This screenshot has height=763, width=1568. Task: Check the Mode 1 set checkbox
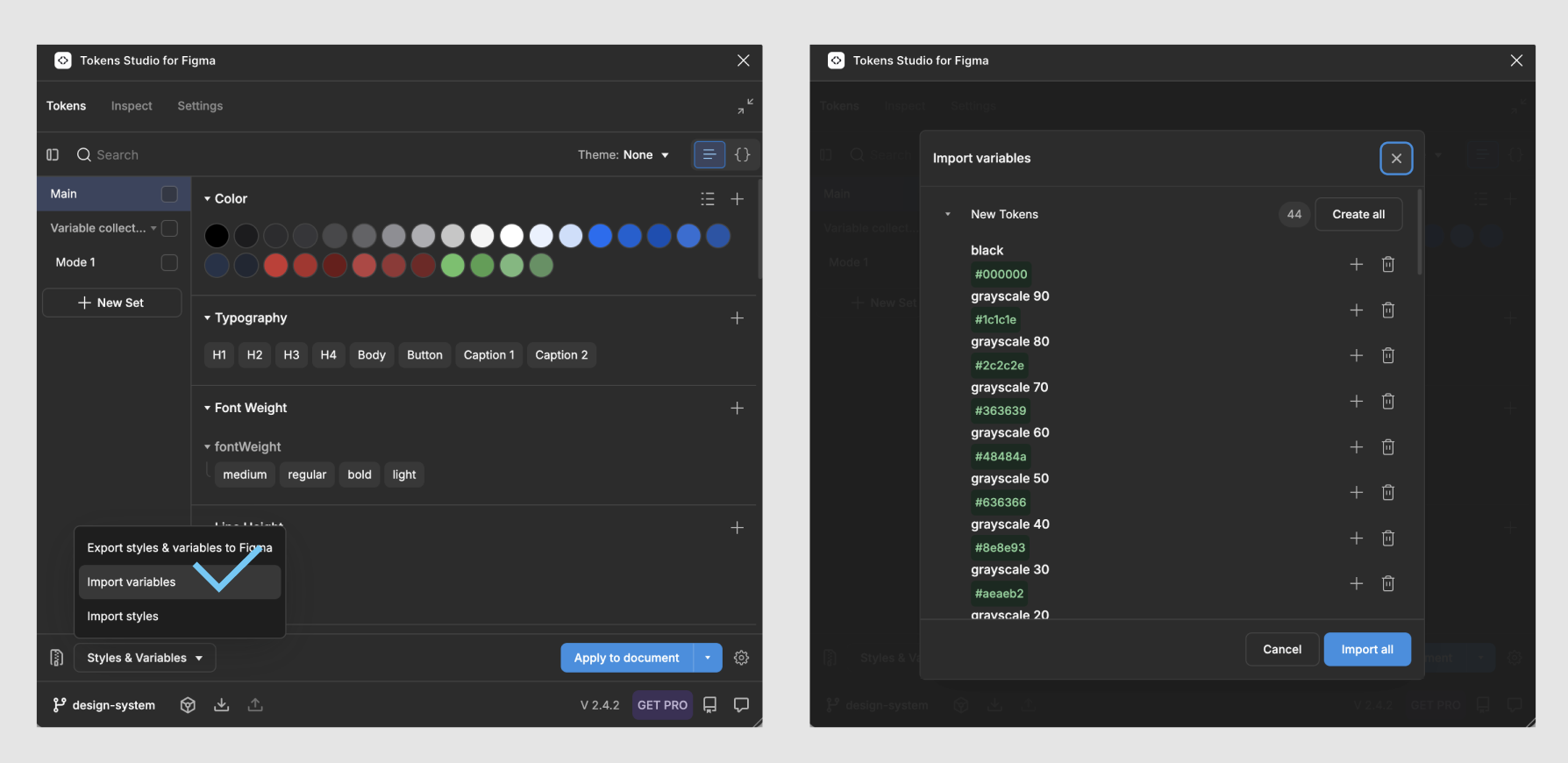(x=170, y=262)
